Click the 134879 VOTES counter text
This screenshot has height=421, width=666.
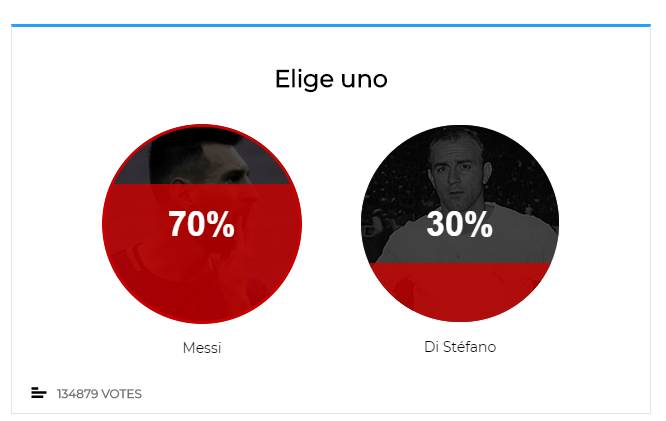point(99,394)
